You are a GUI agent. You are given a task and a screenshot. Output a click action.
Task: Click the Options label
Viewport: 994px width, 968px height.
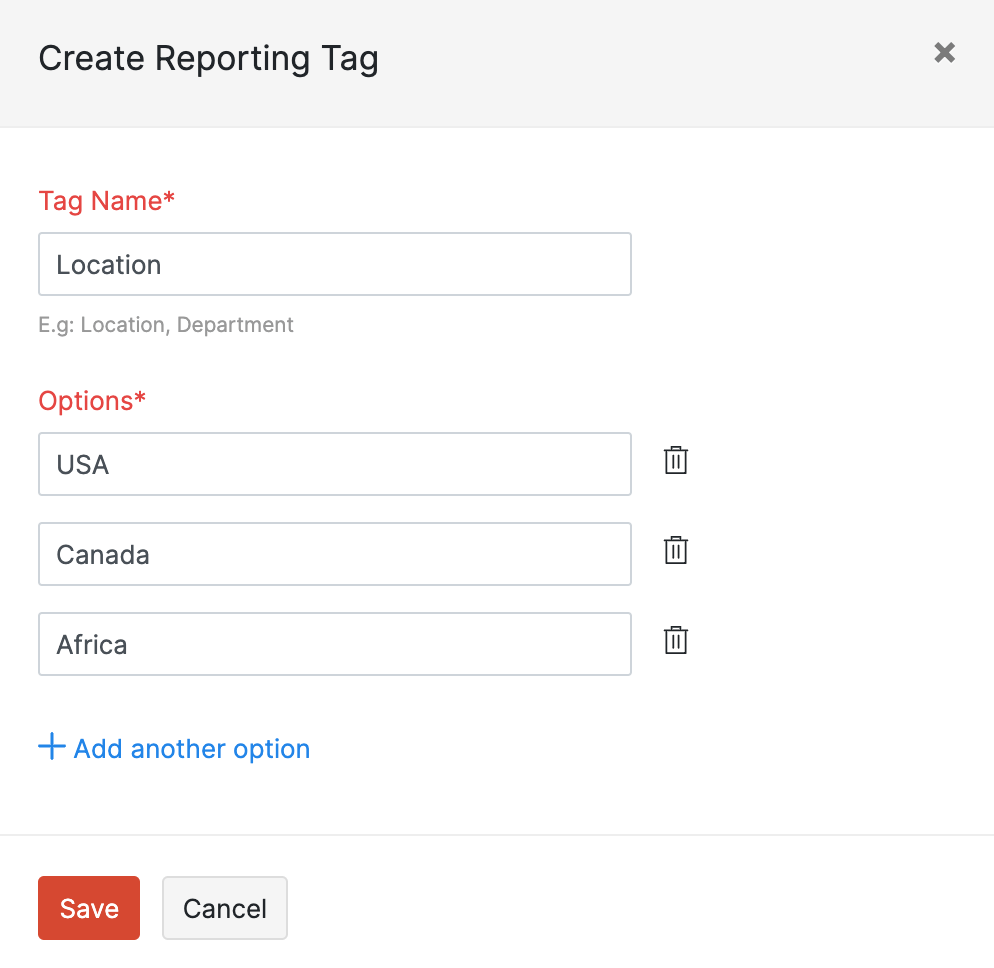pyautogui.click(x=91, y=401)
